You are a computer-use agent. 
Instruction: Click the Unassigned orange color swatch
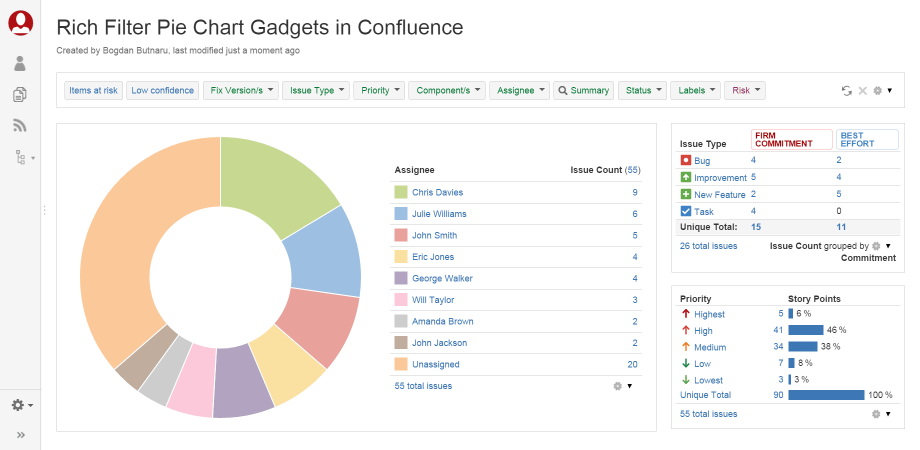401,364
